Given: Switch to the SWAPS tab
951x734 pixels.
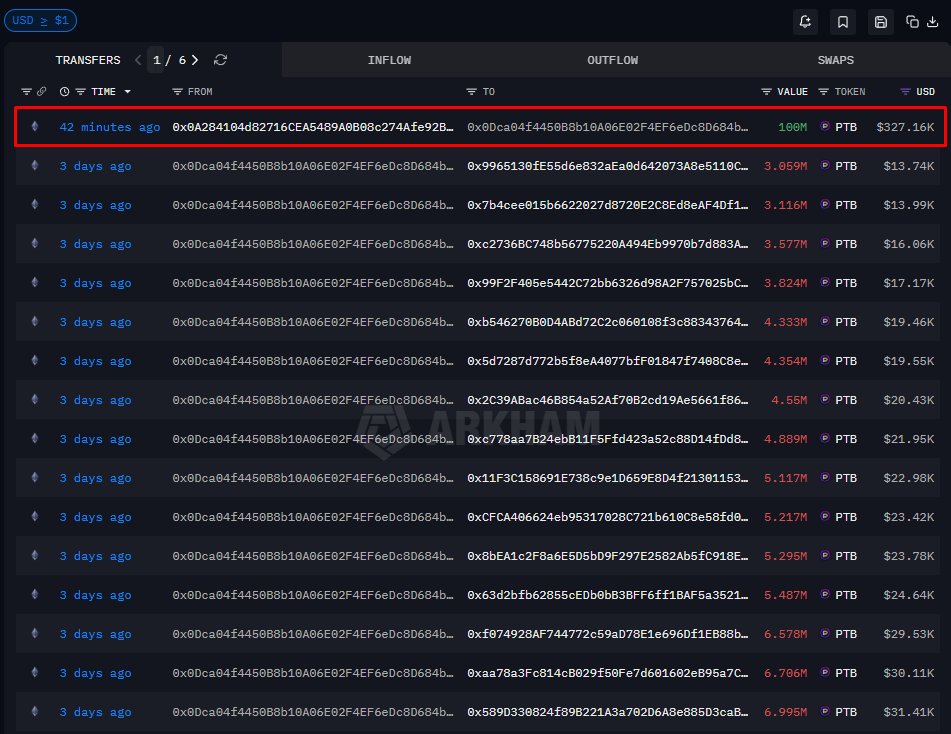Looking at the screenshot, I should 835,60.
